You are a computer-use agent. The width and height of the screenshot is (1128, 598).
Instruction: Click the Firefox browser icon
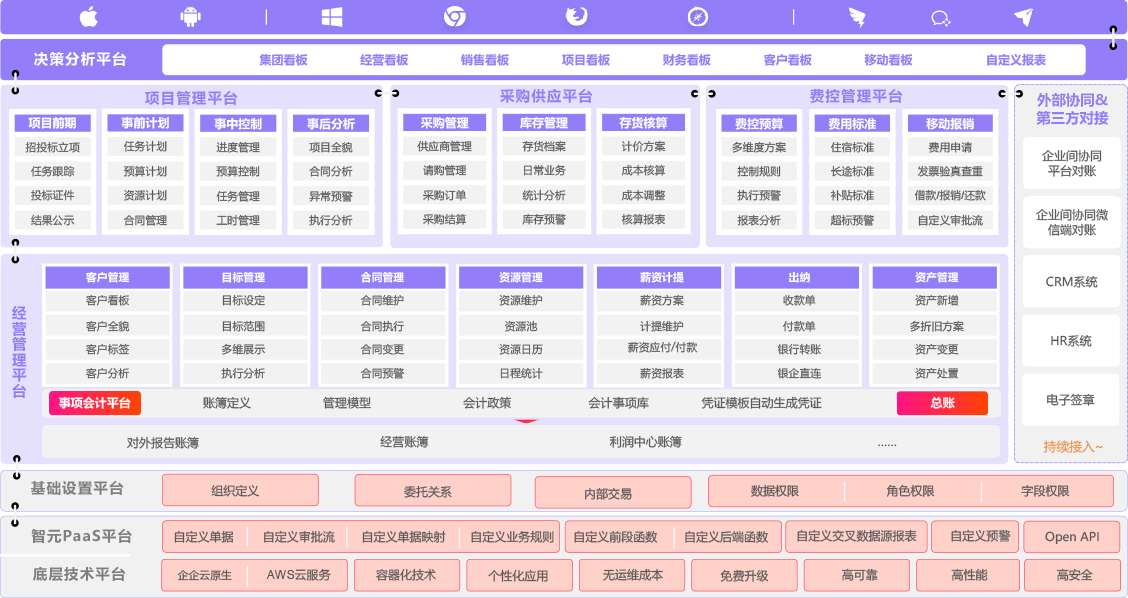(x=576, y=17)
